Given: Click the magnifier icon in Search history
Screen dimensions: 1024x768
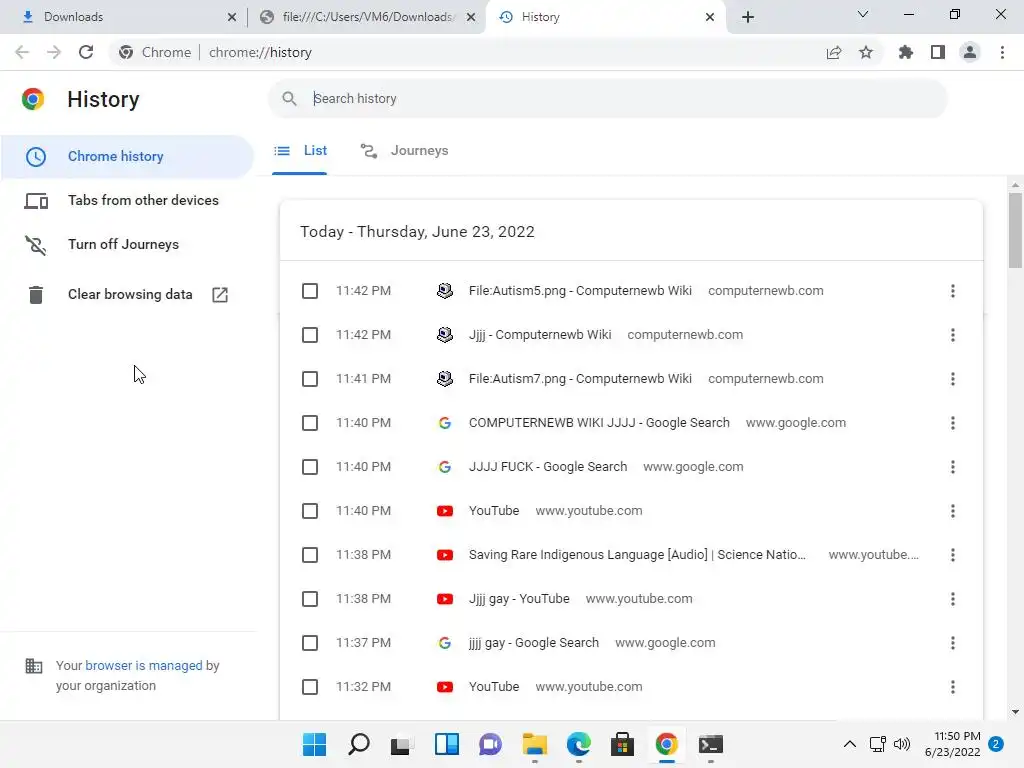Looking at the screenshot, I should click(289, 99).
